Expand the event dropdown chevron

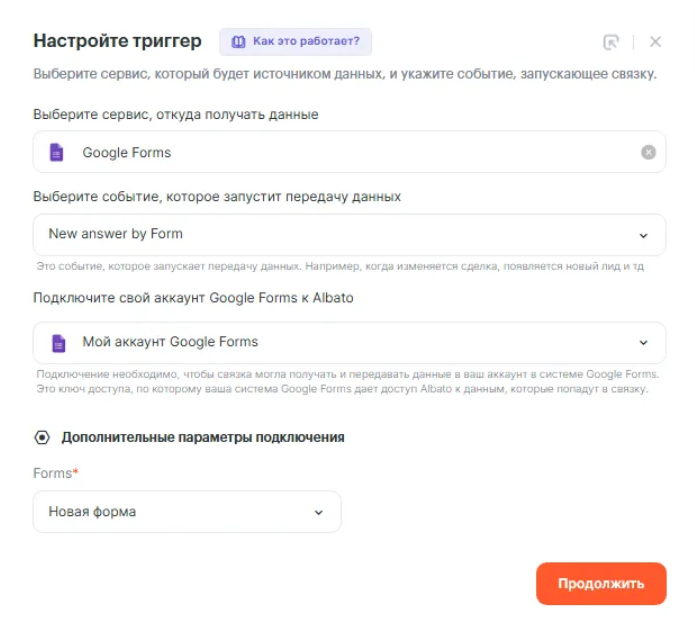point(643,235)
